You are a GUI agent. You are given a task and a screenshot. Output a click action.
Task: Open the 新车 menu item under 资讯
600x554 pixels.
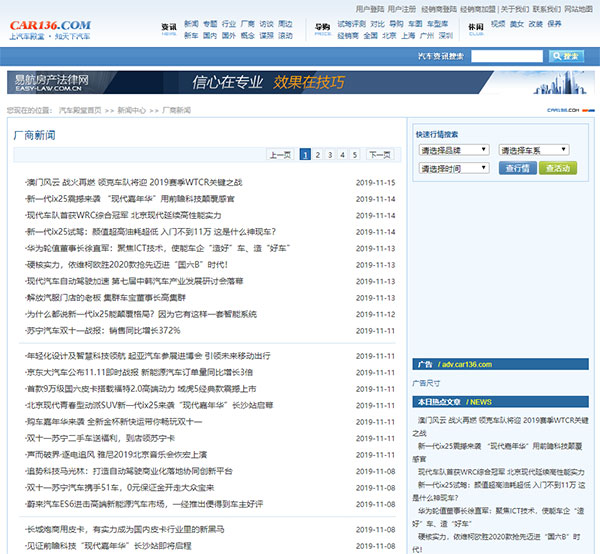point(191,36)
